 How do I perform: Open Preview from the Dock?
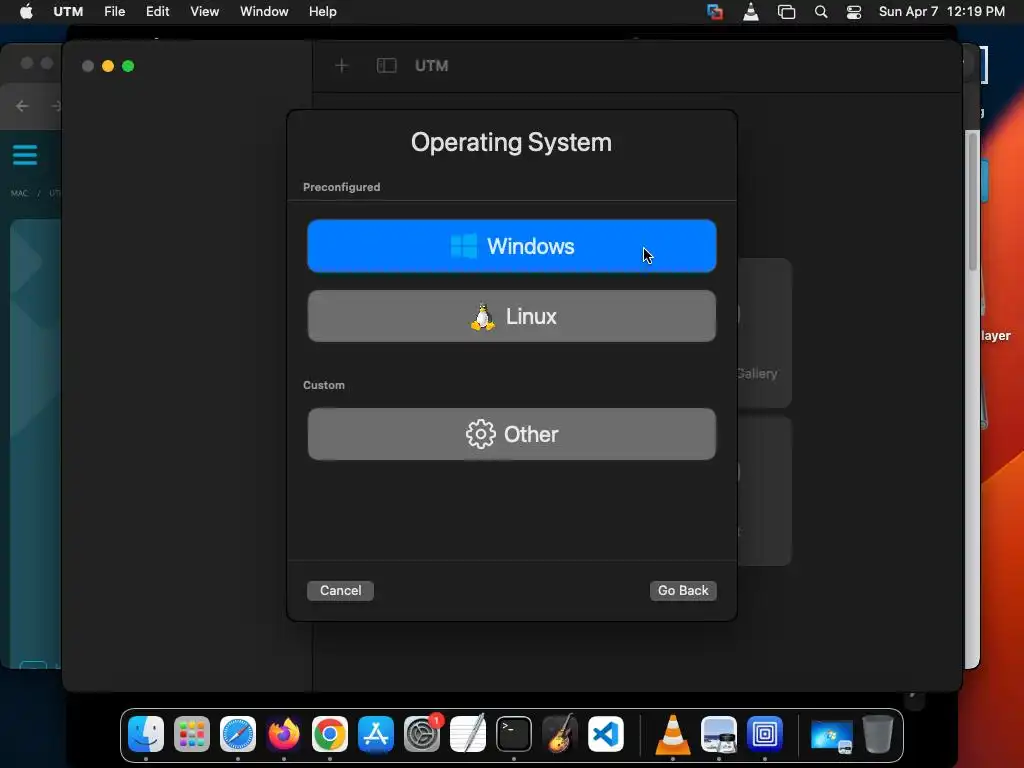pos(718,734)
